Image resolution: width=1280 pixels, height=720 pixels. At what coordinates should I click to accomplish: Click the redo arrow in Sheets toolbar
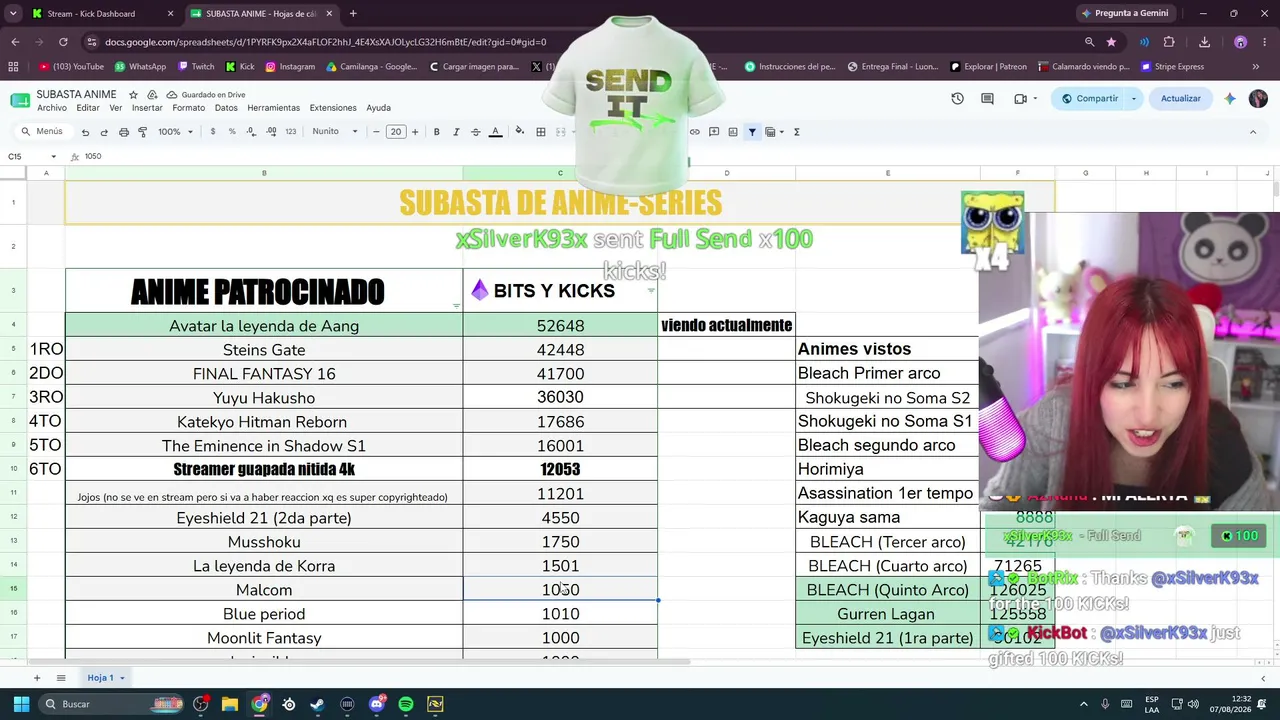[x=104, y=132]
